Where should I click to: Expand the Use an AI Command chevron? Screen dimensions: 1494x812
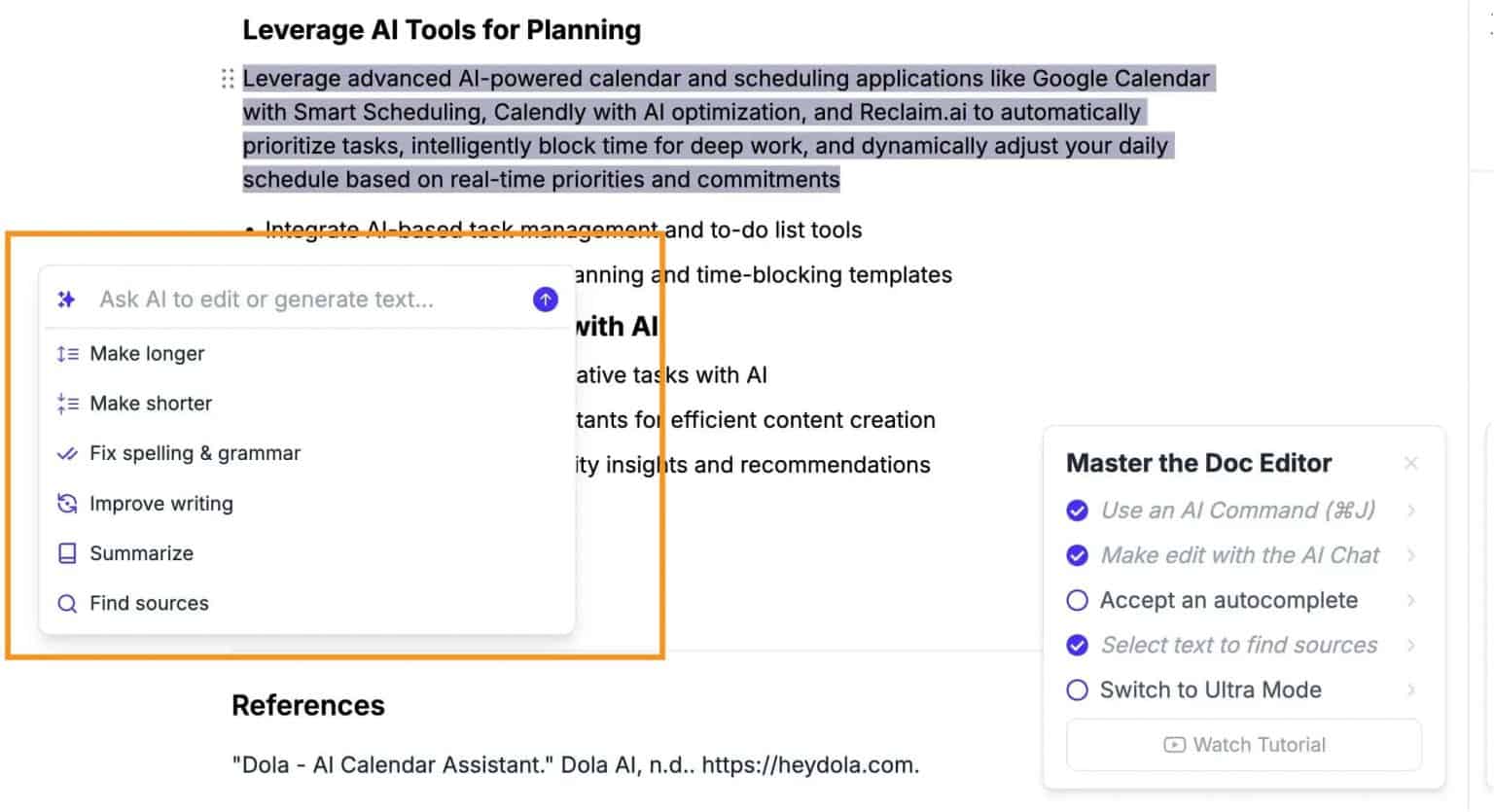[x=1412, y=510]
